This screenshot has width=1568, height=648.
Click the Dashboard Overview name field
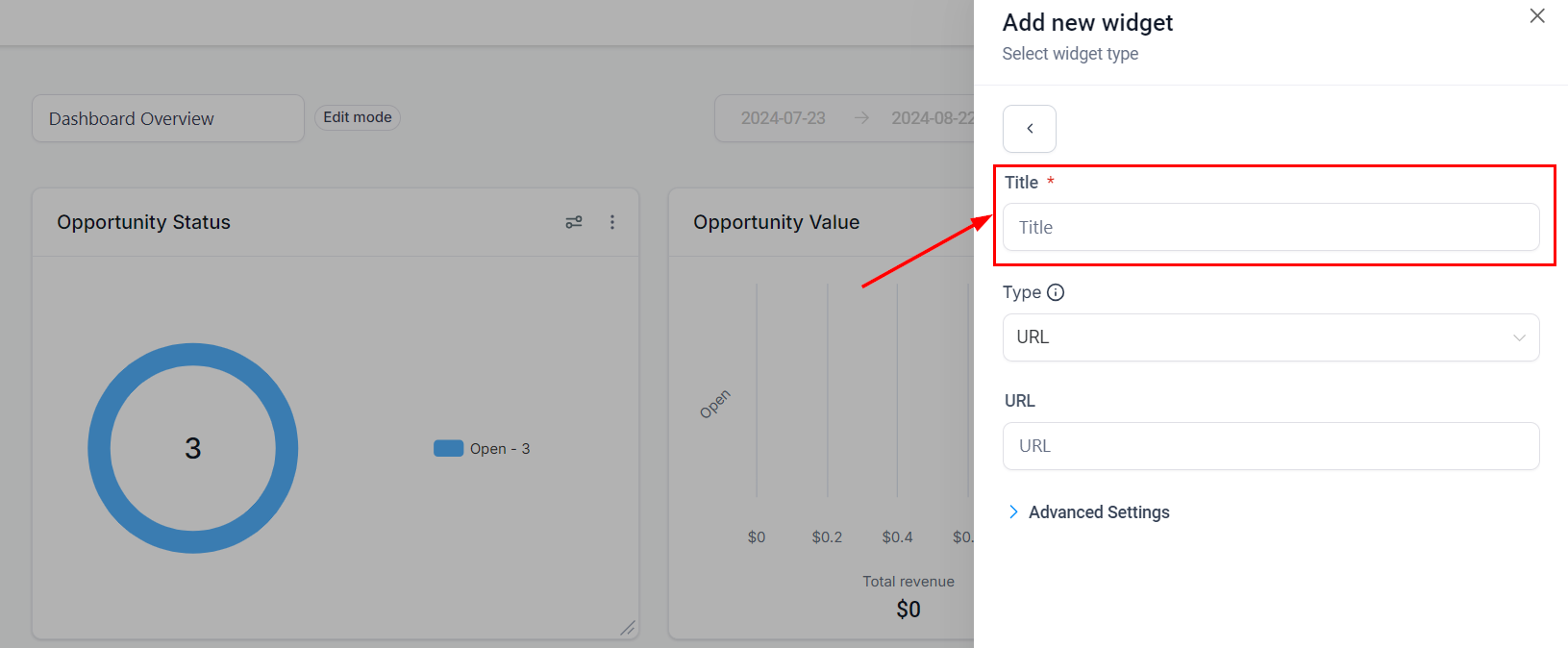pyautogui.click(x=168, y=119)
